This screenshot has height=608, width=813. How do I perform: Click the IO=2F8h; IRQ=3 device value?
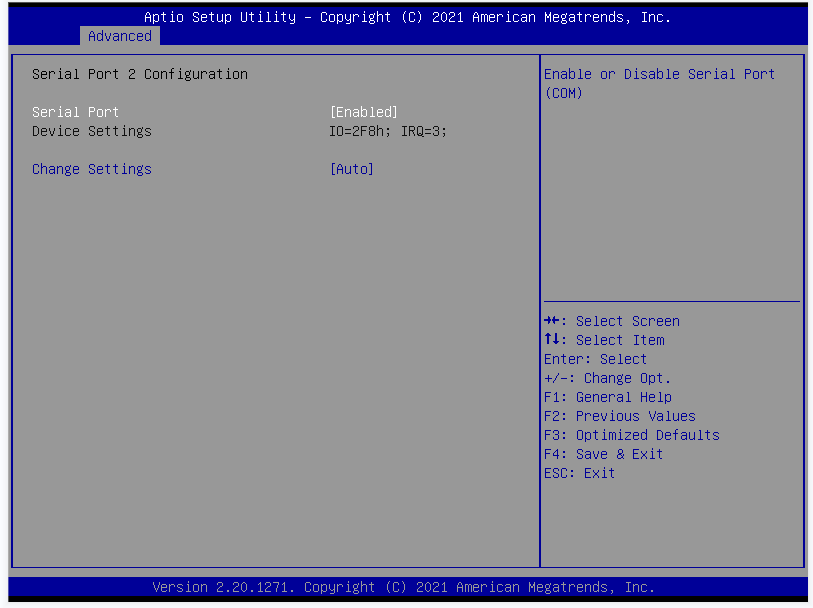point(388,131)
